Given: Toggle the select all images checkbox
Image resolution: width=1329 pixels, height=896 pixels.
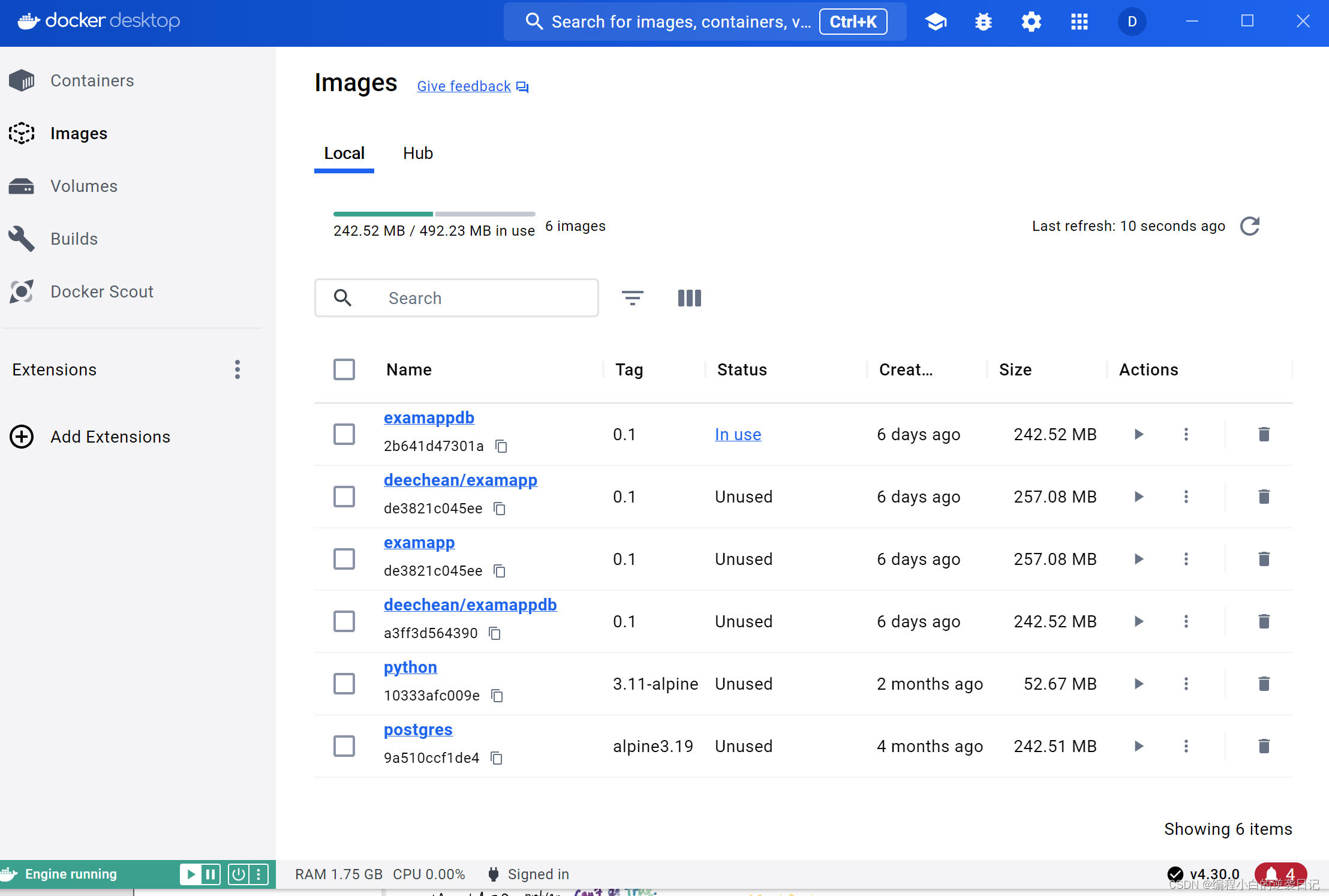Looking at the screenshot, I should point(344,369).
